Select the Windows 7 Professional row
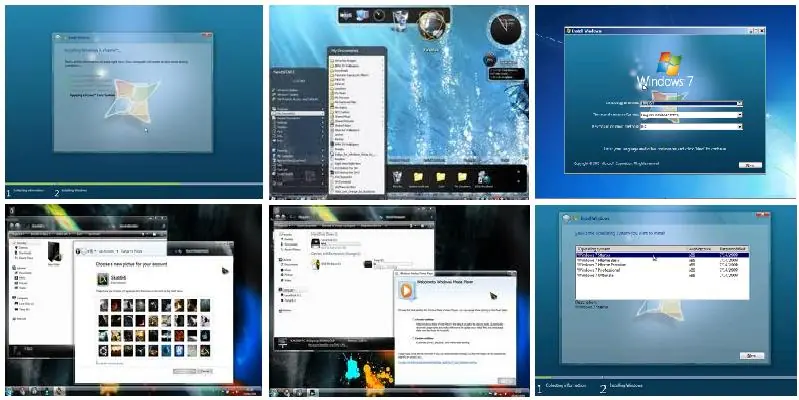 tap(662, 270)
